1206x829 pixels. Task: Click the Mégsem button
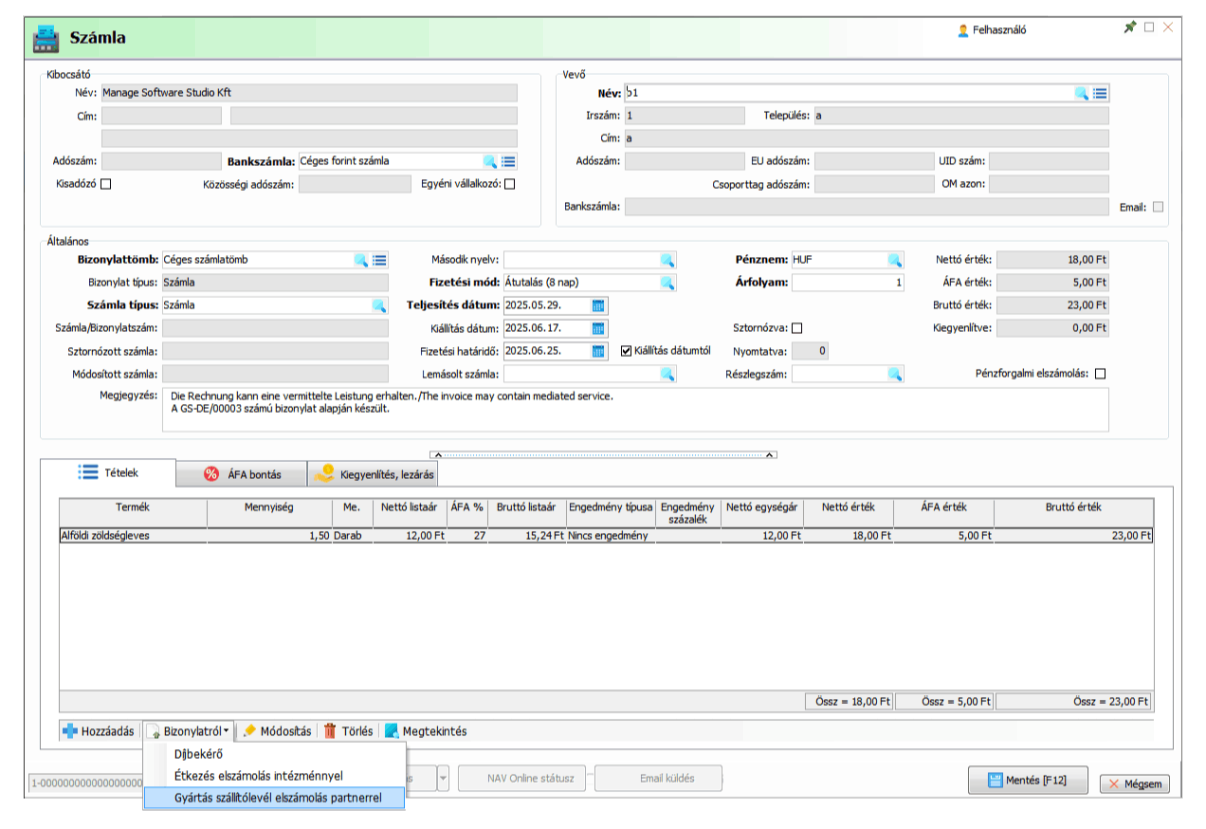tap(1134, 783)
